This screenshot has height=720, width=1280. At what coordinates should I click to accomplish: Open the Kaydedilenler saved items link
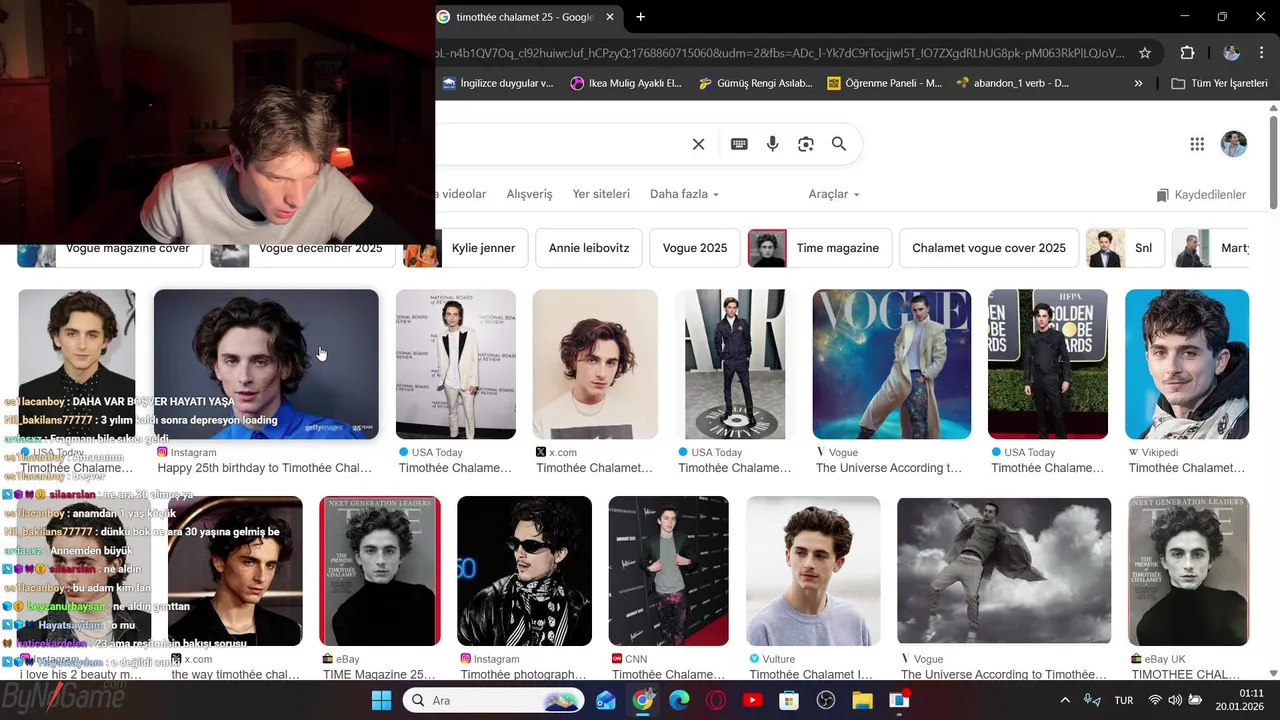pyautogui.click(x=1201, y=195)
